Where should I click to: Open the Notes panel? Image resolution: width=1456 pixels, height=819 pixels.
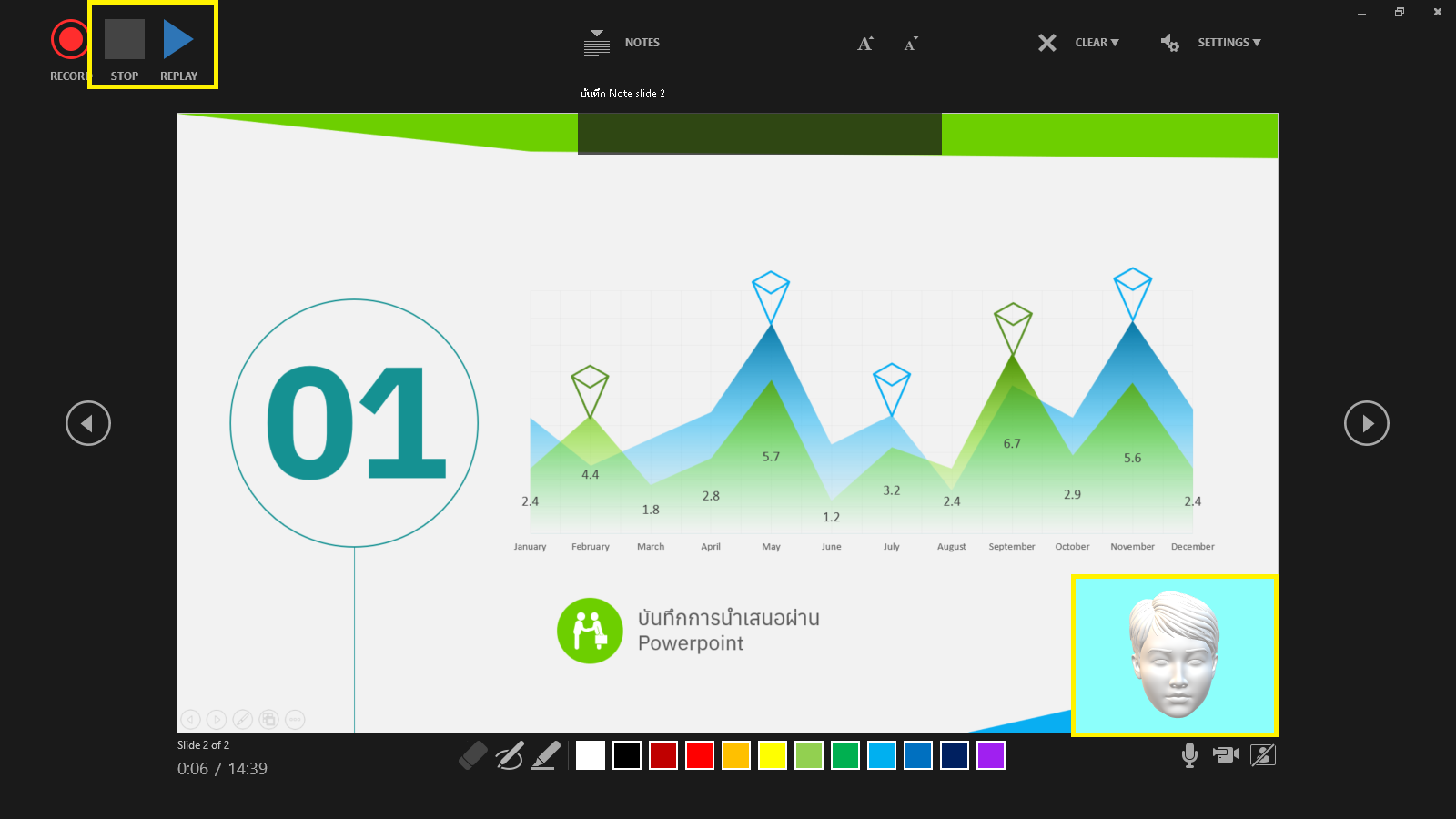622,42
